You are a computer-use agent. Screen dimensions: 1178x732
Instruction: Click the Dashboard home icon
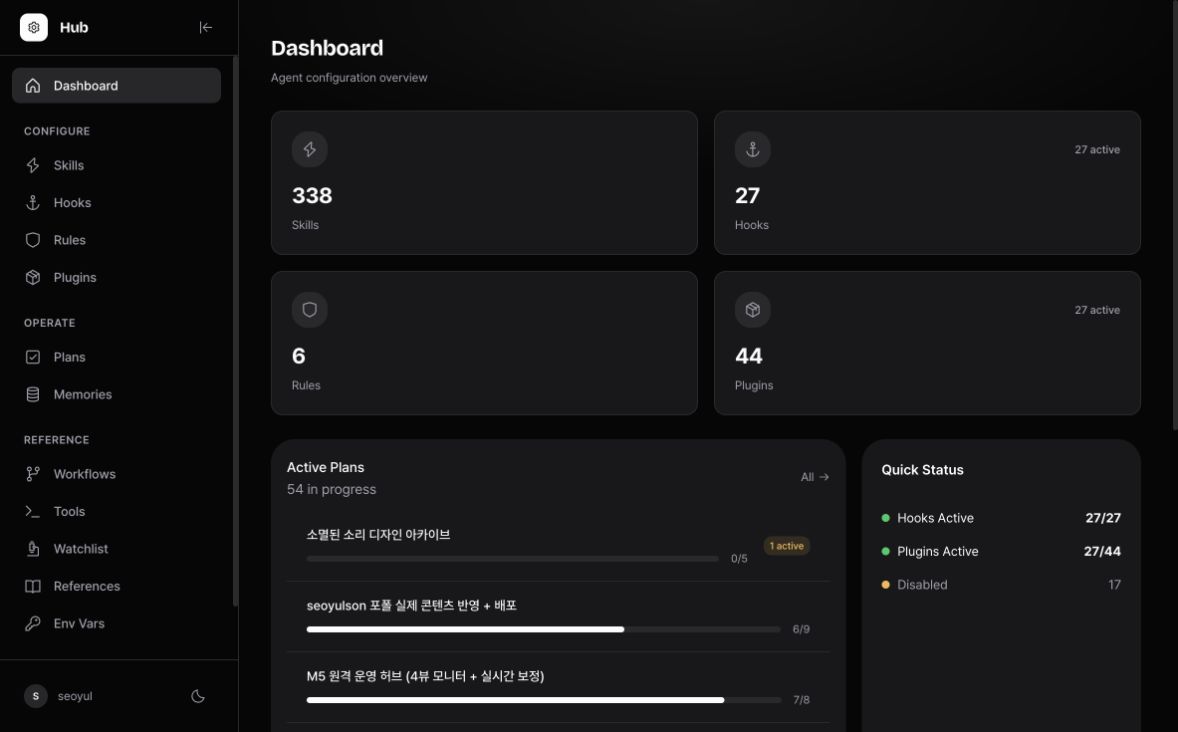(x=32, y=86)
